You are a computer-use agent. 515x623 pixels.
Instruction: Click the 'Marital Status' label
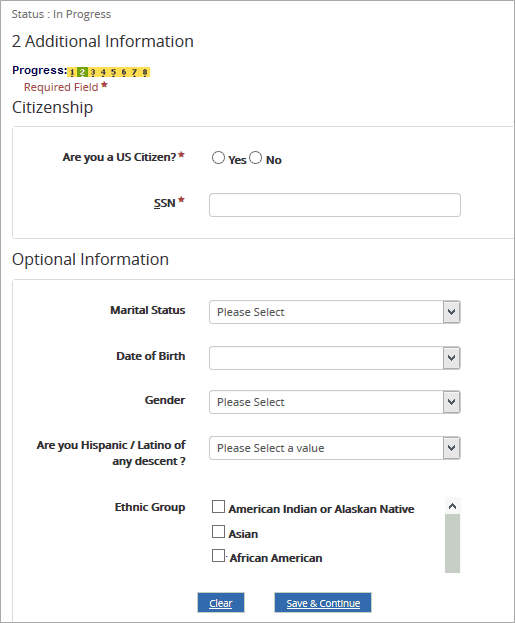[147, 310]
